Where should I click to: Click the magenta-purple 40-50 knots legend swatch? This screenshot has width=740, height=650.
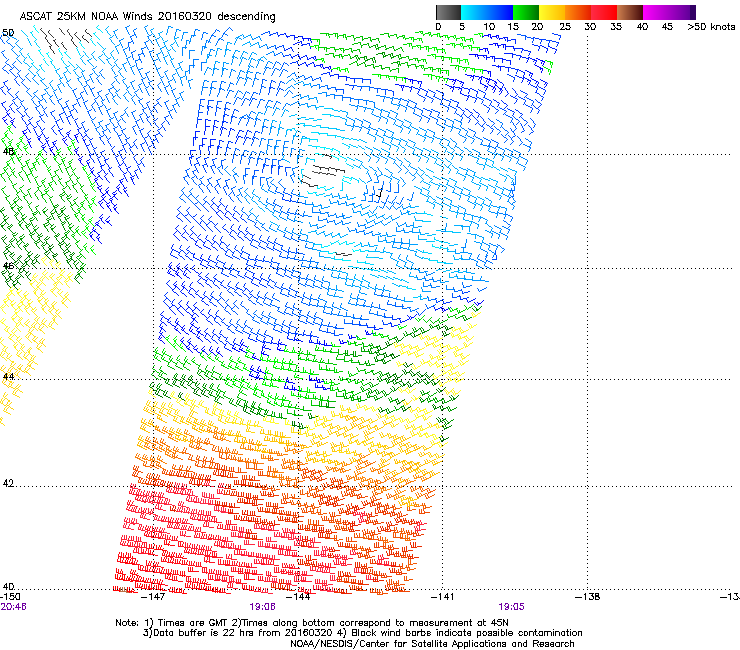coord(669,12)
